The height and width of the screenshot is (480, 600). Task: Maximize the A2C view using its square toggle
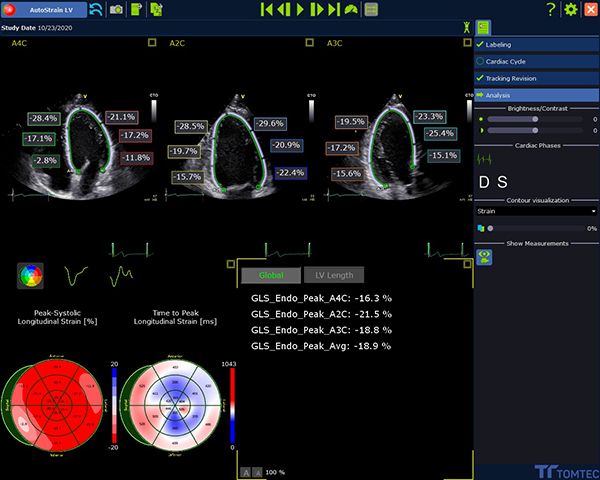[308, 43]
